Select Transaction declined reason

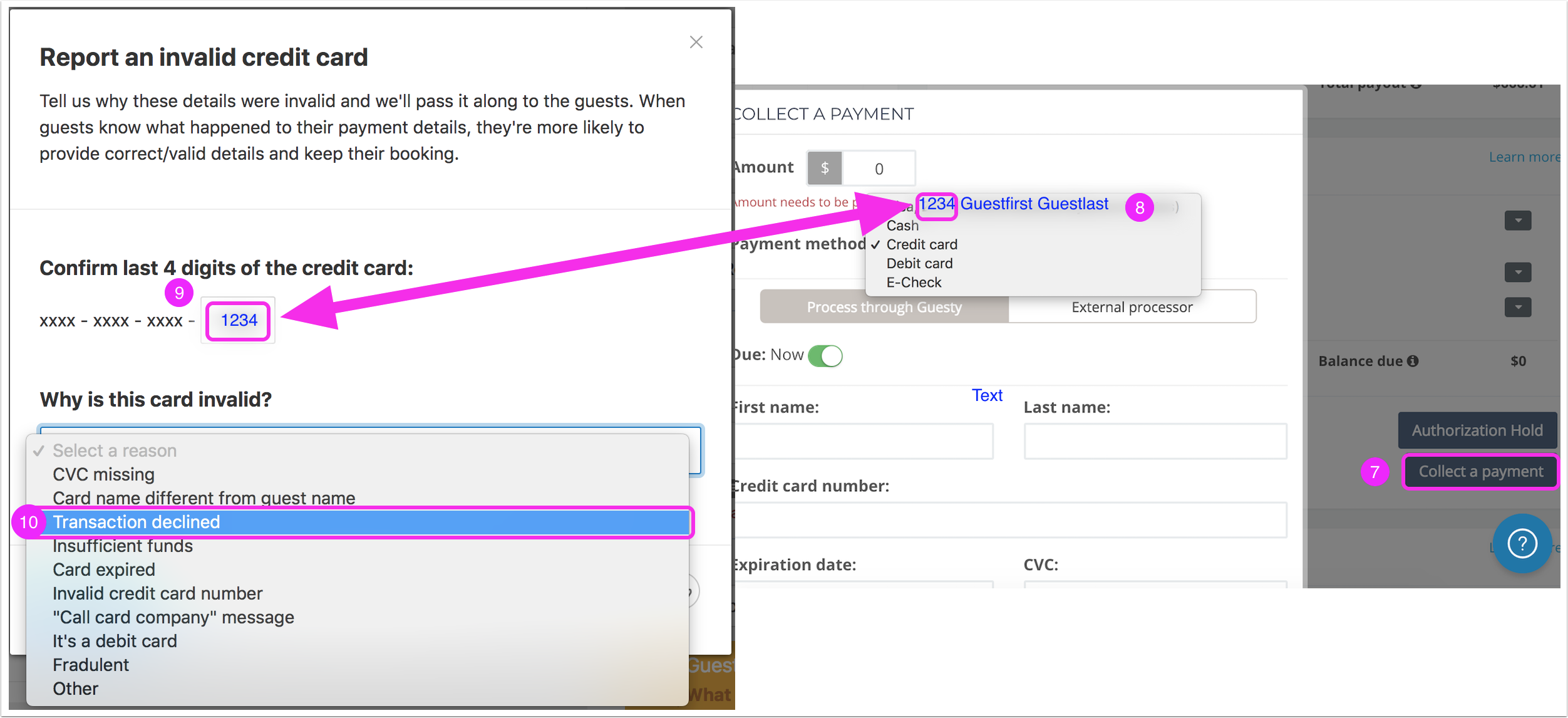[x=358, y=522]
